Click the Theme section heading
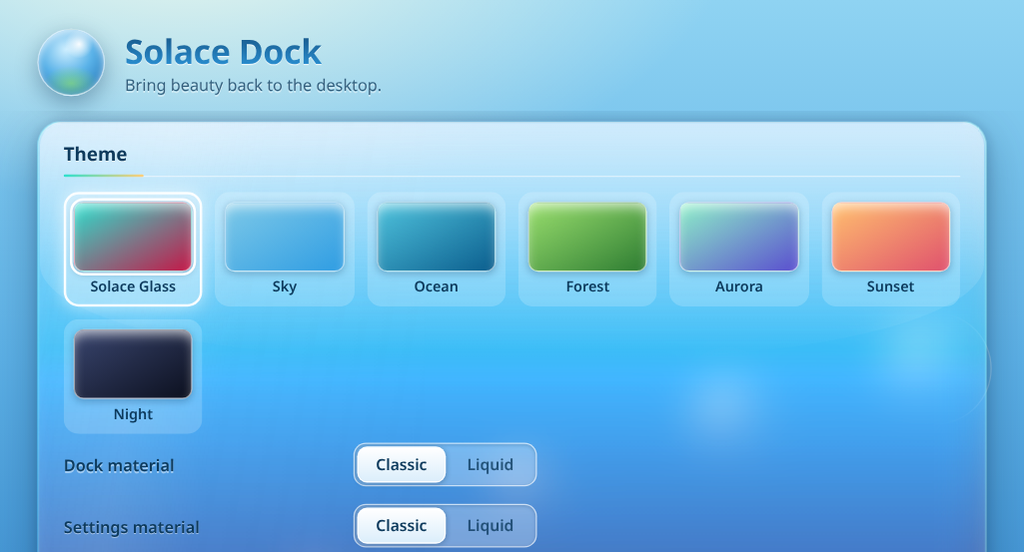The height and width of the screenshot is (552, 1024). click(95, 154)
